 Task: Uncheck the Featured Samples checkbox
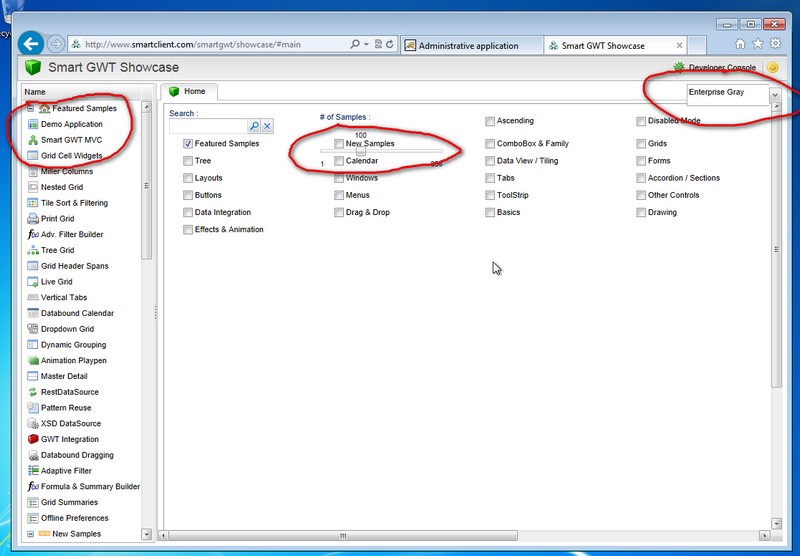pos(189,144)
